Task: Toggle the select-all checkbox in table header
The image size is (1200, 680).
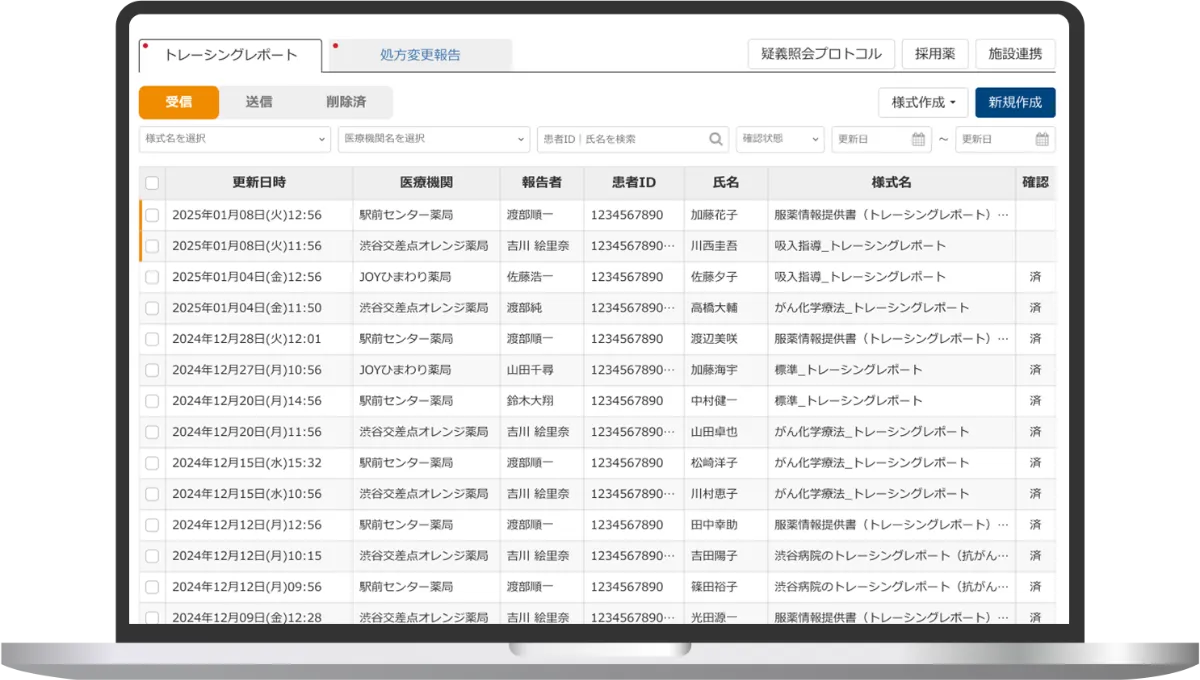Action: (152, 183)
